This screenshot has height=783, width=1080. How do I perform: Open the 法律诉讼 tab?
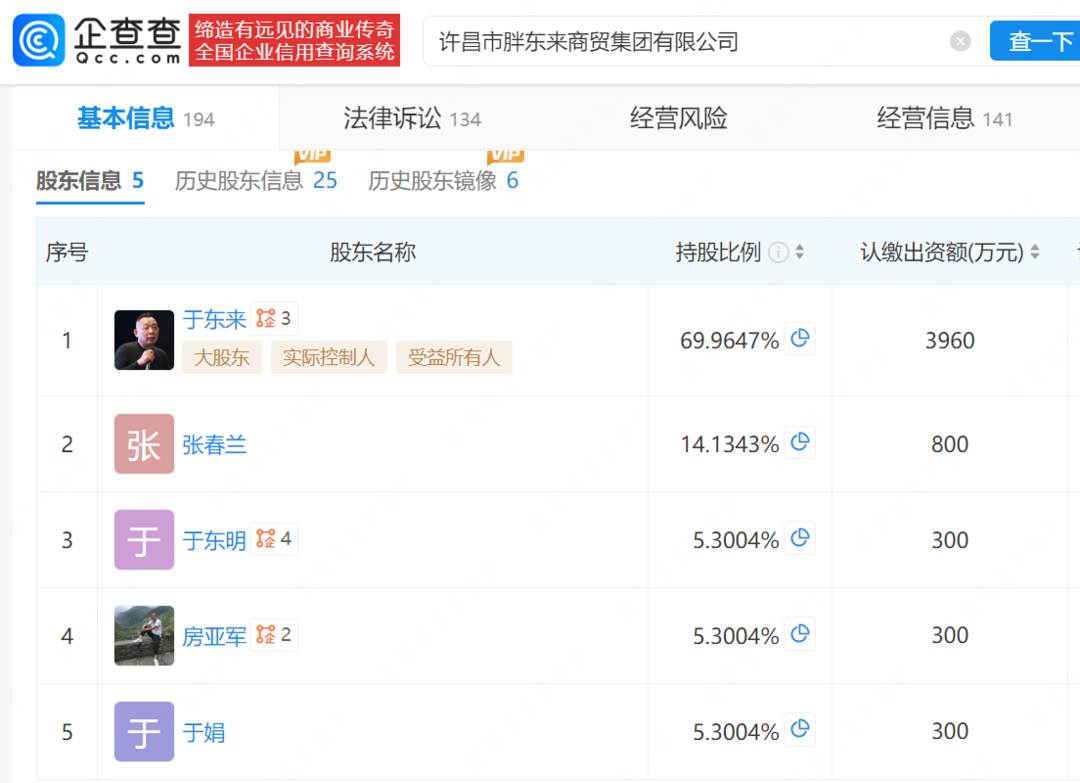pyautogui.click(x=412, y=118)
